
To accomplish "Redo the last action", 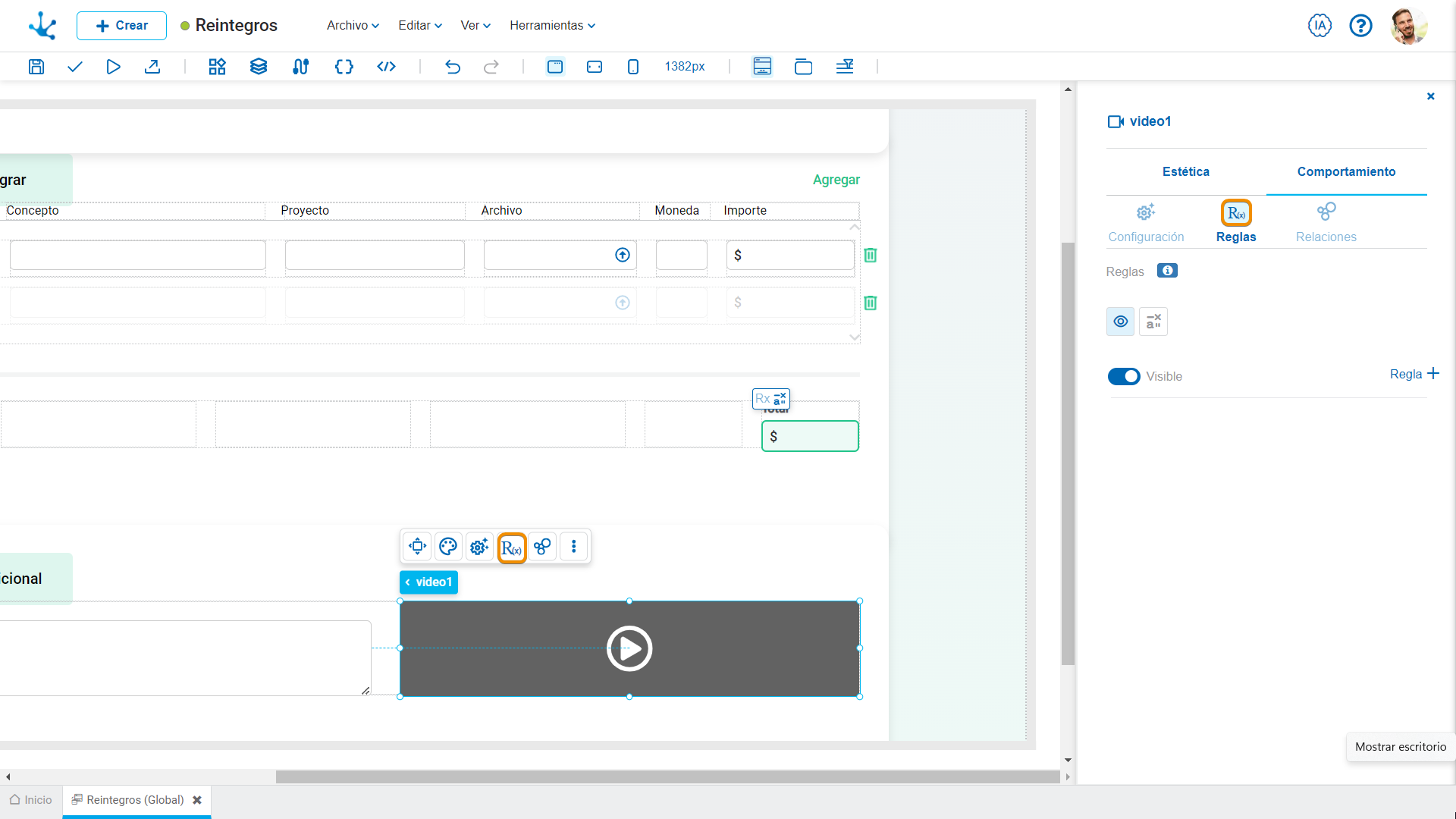I will pyautogui.click(x=491, y=67).
